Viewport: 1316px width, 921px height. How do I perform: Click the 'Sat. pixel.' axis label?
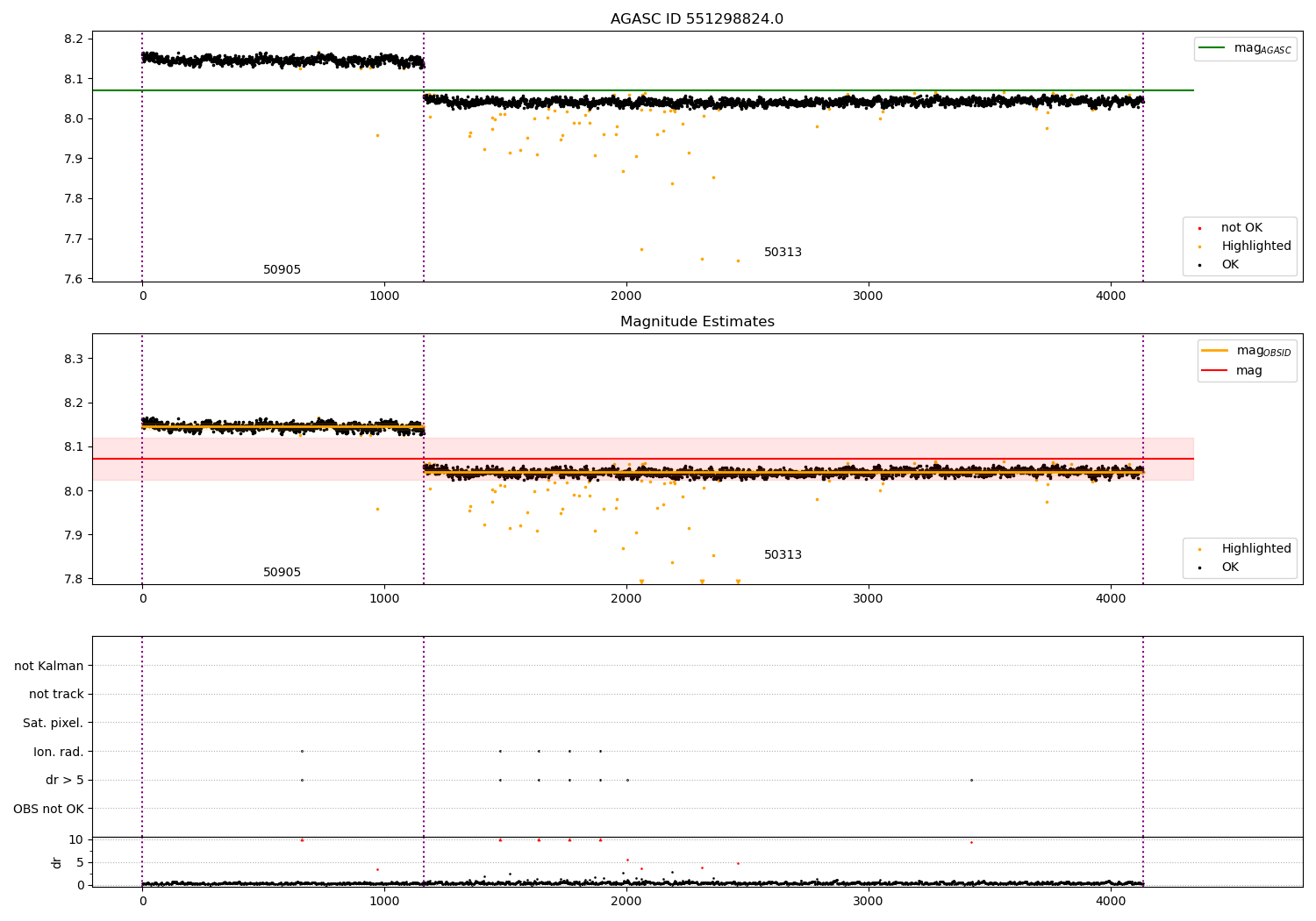pyautogui.click(x=54, y=723)
